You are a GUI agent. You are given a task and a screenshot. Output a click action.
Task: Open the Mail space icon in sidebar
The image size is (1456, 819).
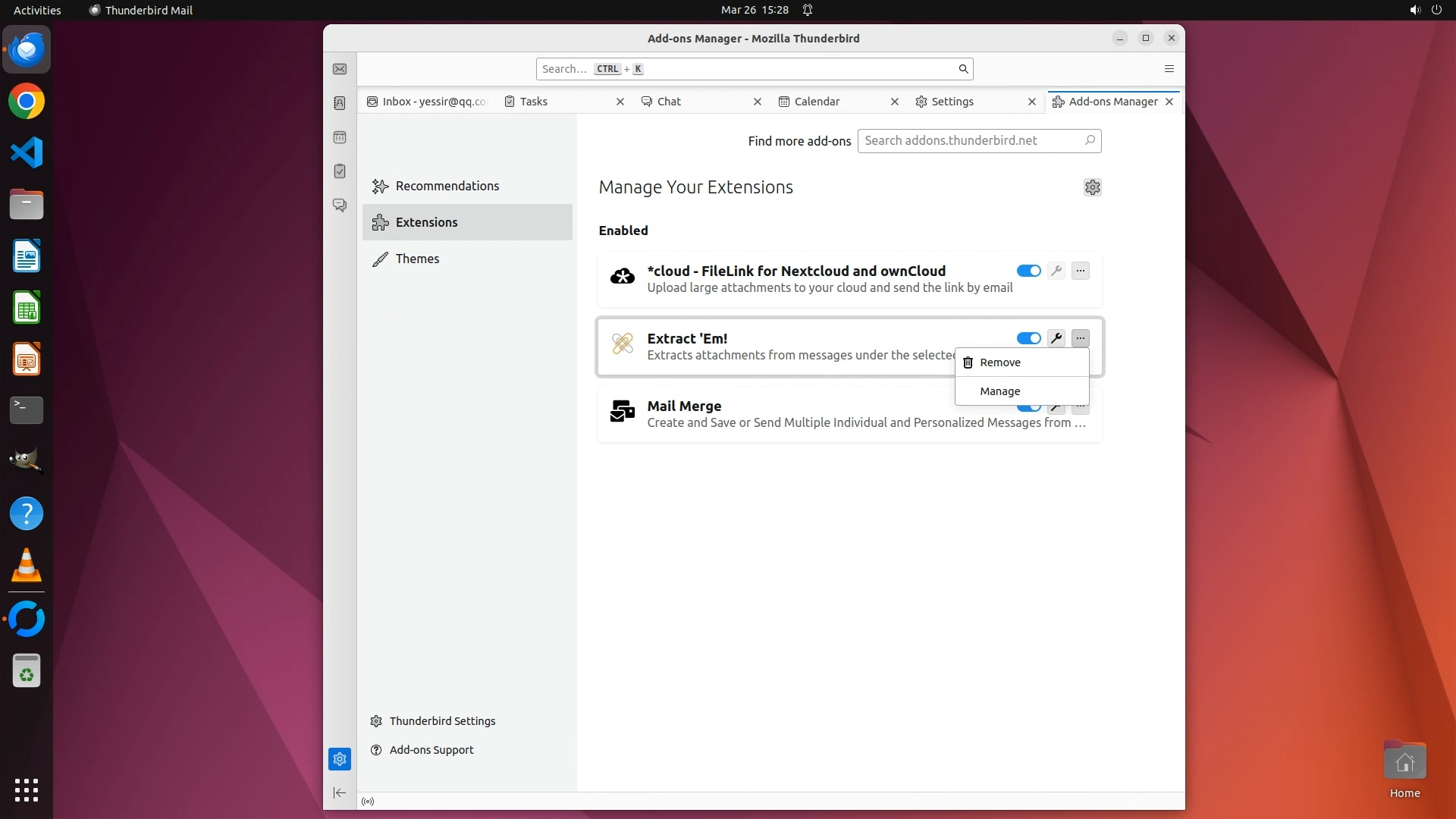pos(340,69)
